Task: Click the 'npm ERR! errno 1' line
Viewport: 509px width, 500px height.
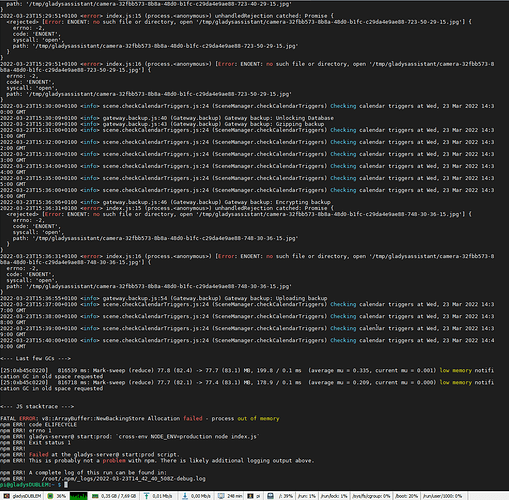Action: pos(26,430)
